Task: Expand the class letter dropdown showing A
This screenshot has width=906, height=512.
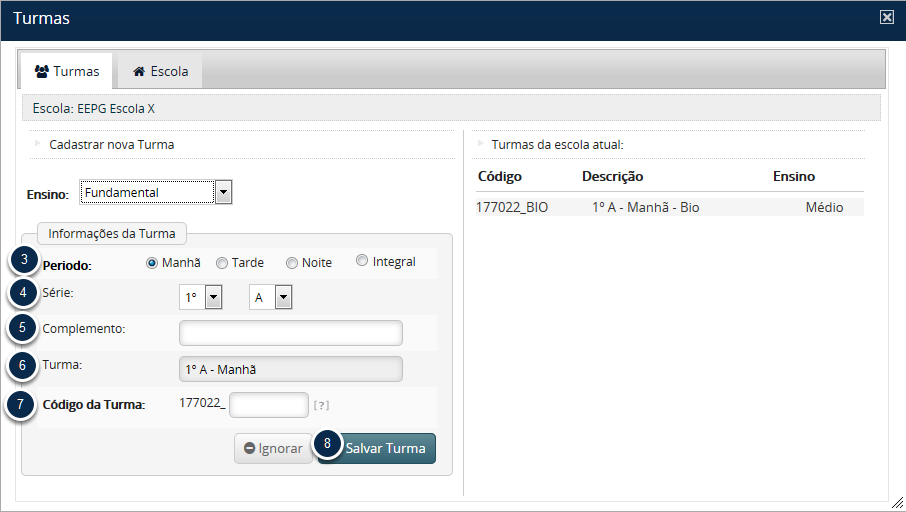Action: tap(283, 297)
